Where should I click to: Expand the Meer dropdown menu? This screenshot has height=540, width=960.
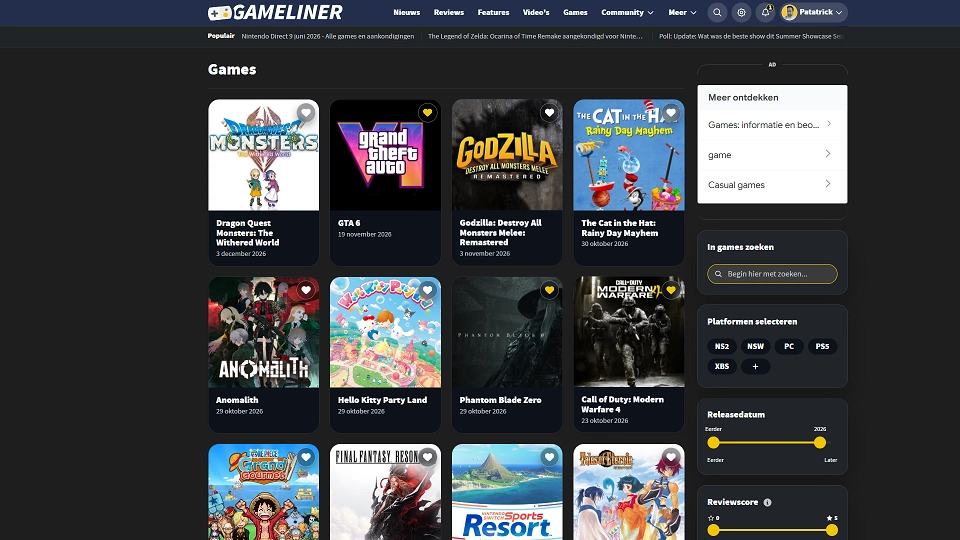point(682,12)
